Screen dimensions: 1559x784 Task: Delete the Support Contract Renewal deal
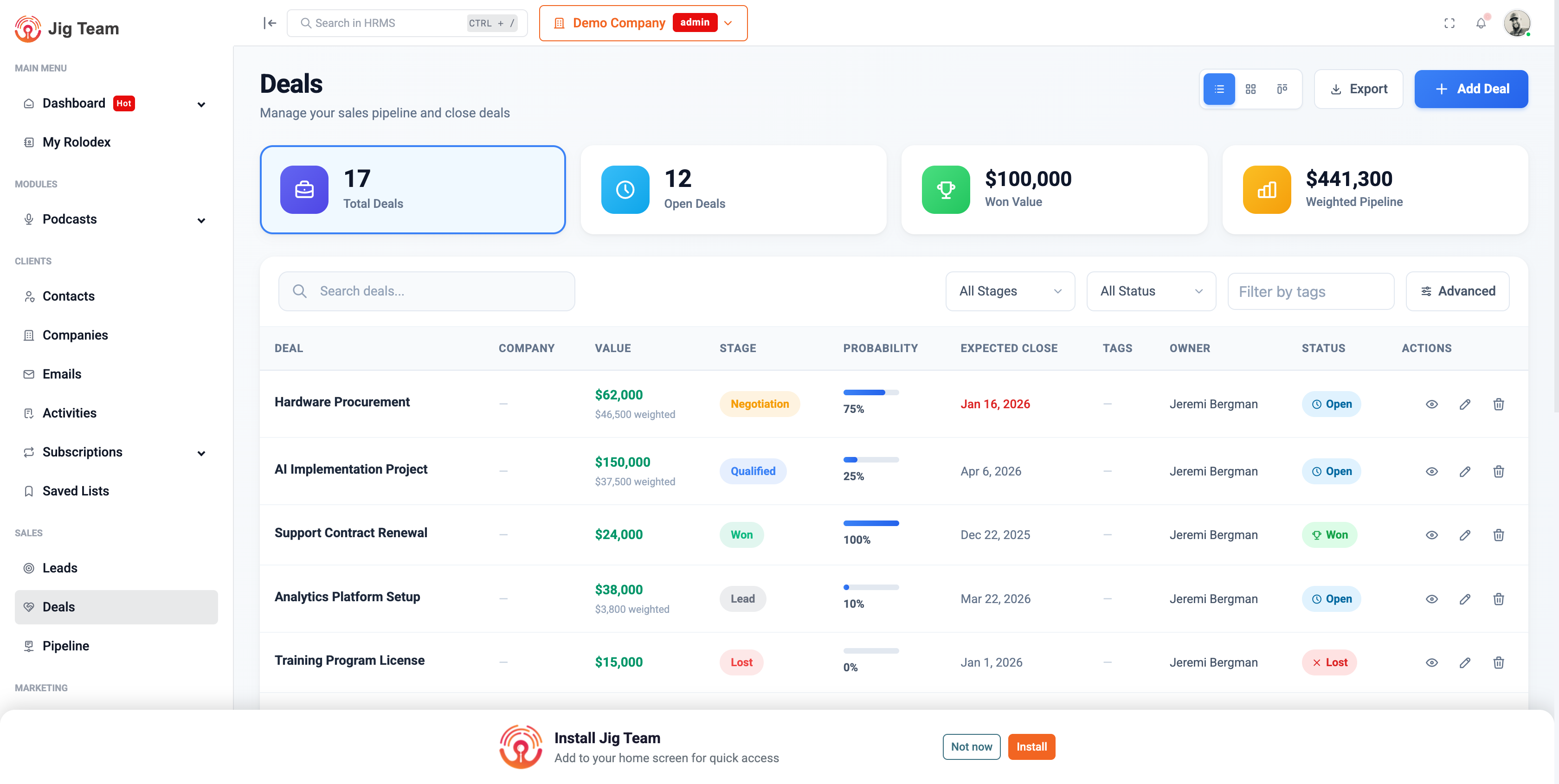click(x=1499, y=535)
